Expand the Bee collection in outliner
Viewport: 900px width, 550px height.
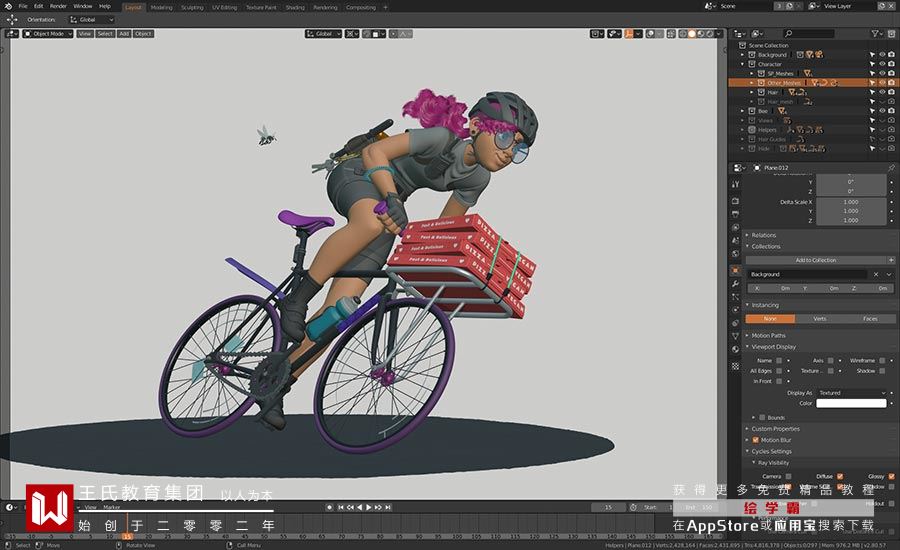[743, 111]
